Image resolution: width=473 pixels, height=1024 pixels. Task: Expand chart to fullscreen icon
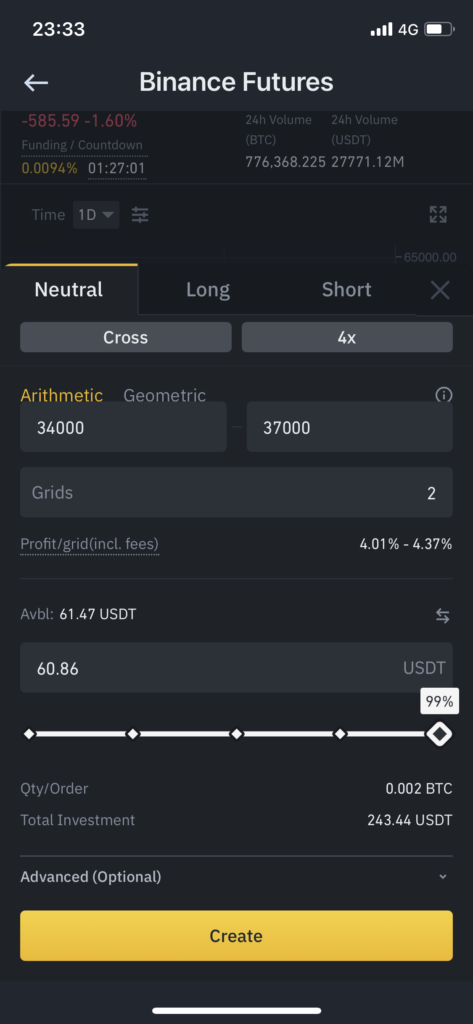[x=438, y=214]
